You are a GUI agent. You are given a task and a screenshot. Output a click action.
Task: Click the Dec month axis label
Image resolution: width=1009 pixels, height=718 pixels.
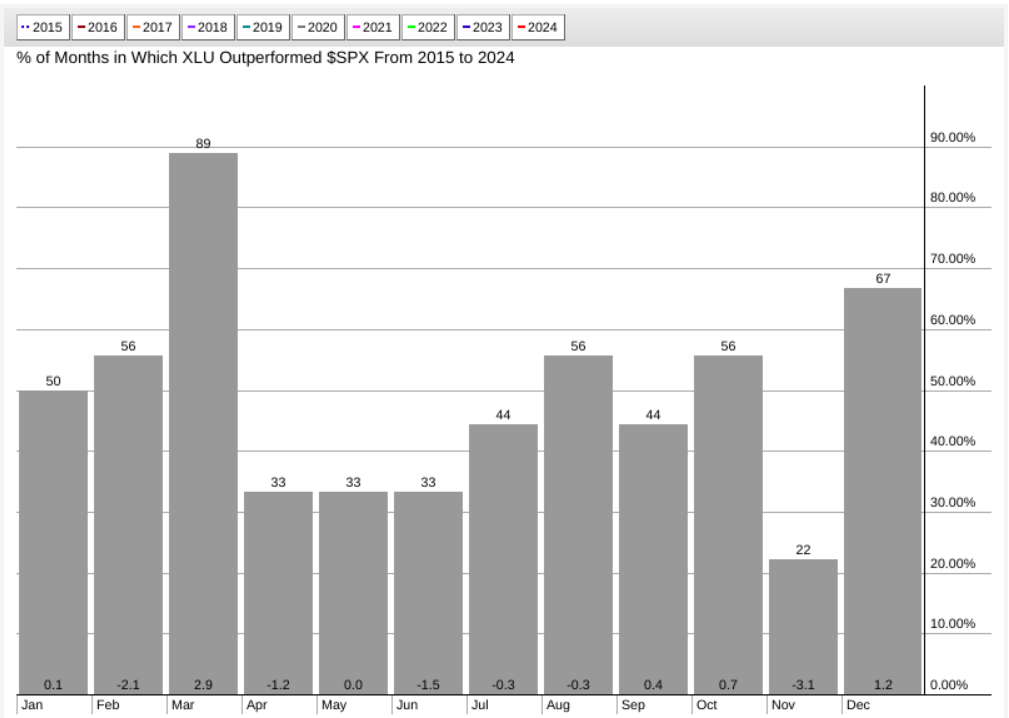(x=858, y=705)
